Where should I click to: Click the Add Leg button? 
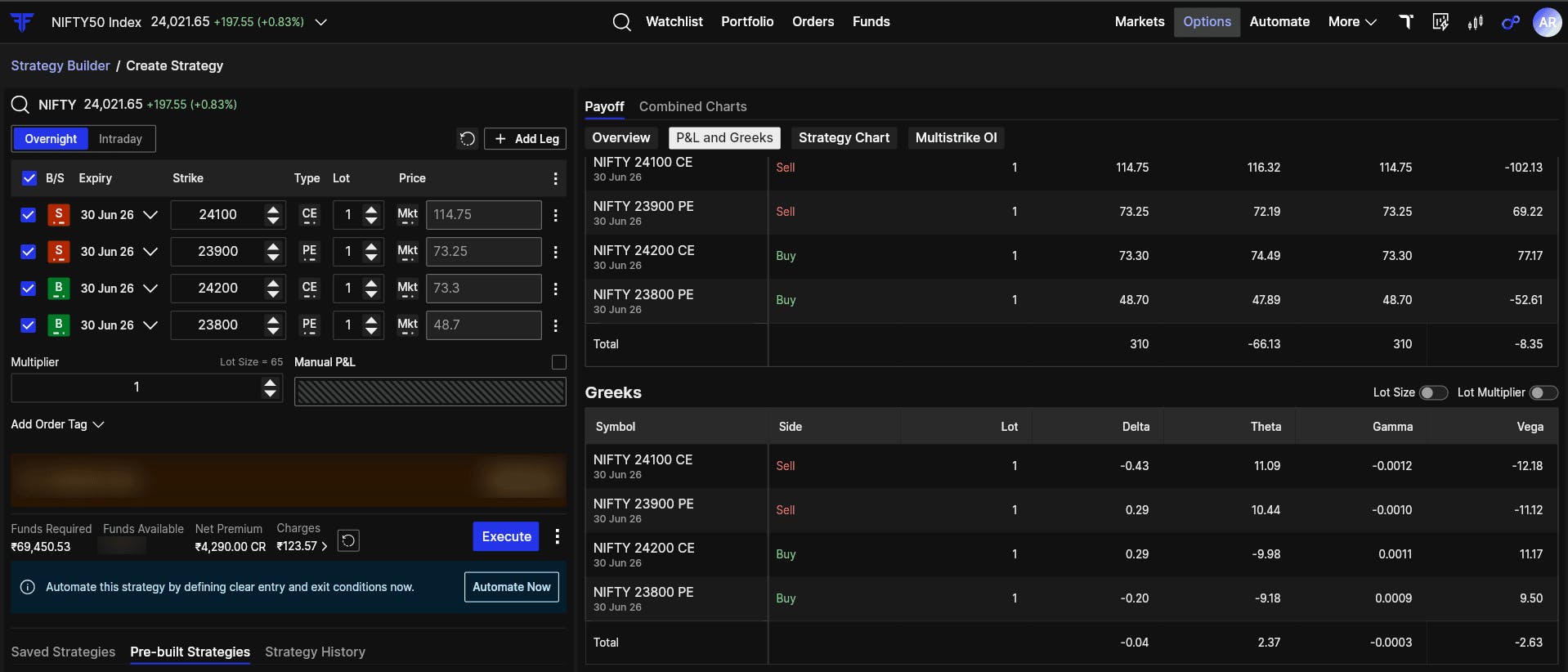pos(526,139)
